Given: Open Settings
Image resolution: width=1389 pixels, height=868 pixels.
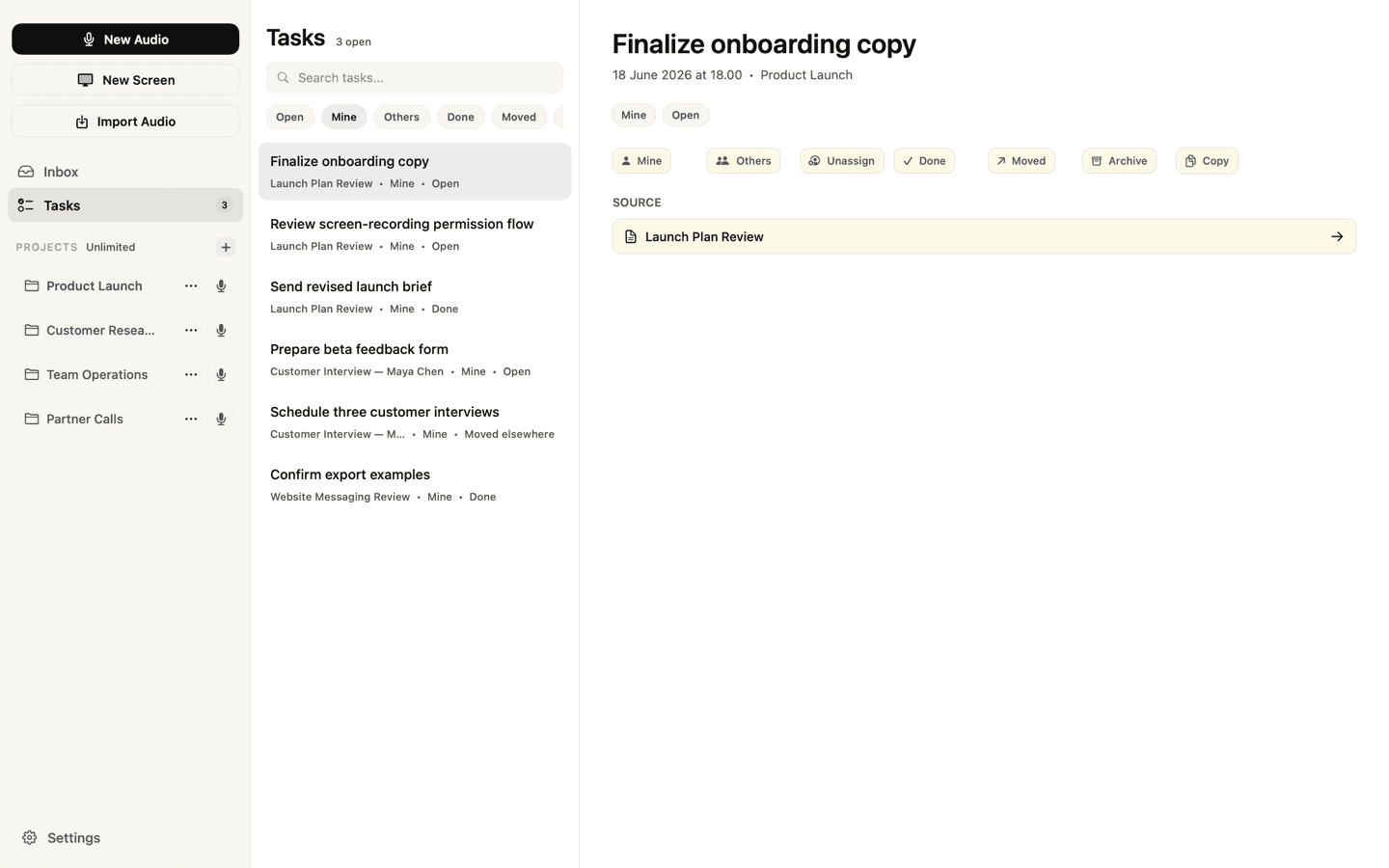Looking at the screenshot, I should click(62, 837).
